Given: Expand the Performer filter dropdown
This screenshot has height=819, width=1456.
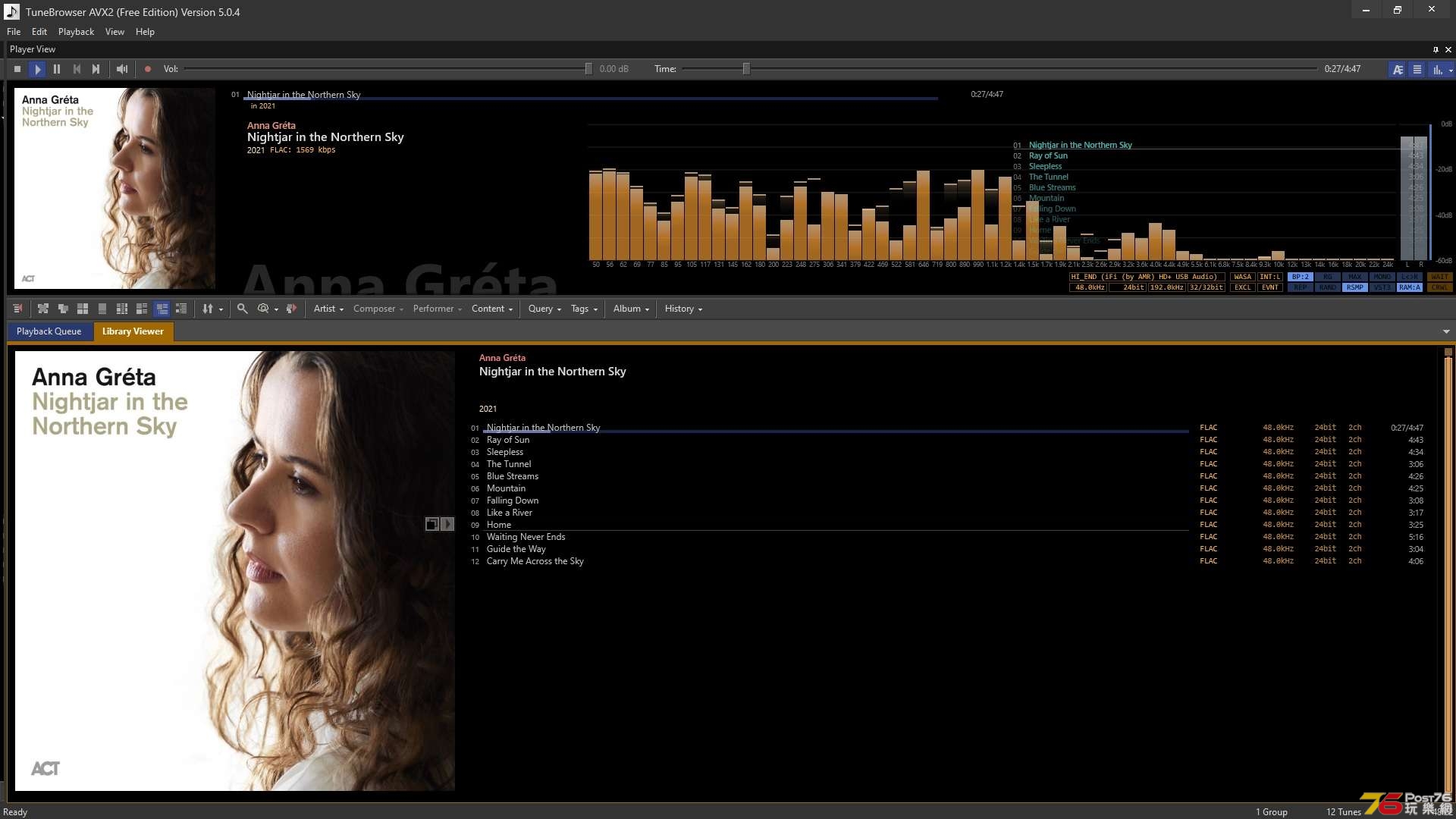Looking at the screenshot, I should point(437,309).
